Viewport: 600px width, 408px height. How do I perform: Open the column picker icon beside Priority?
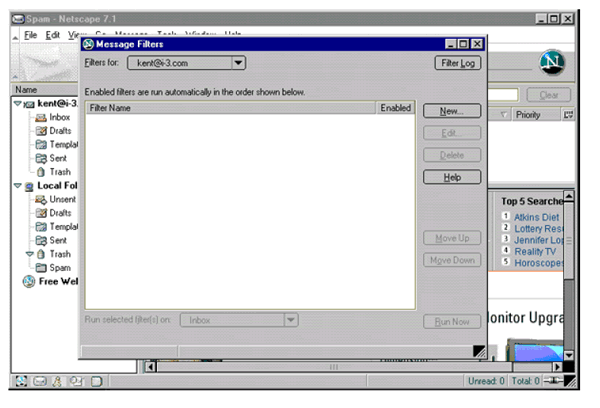[568, 114]
